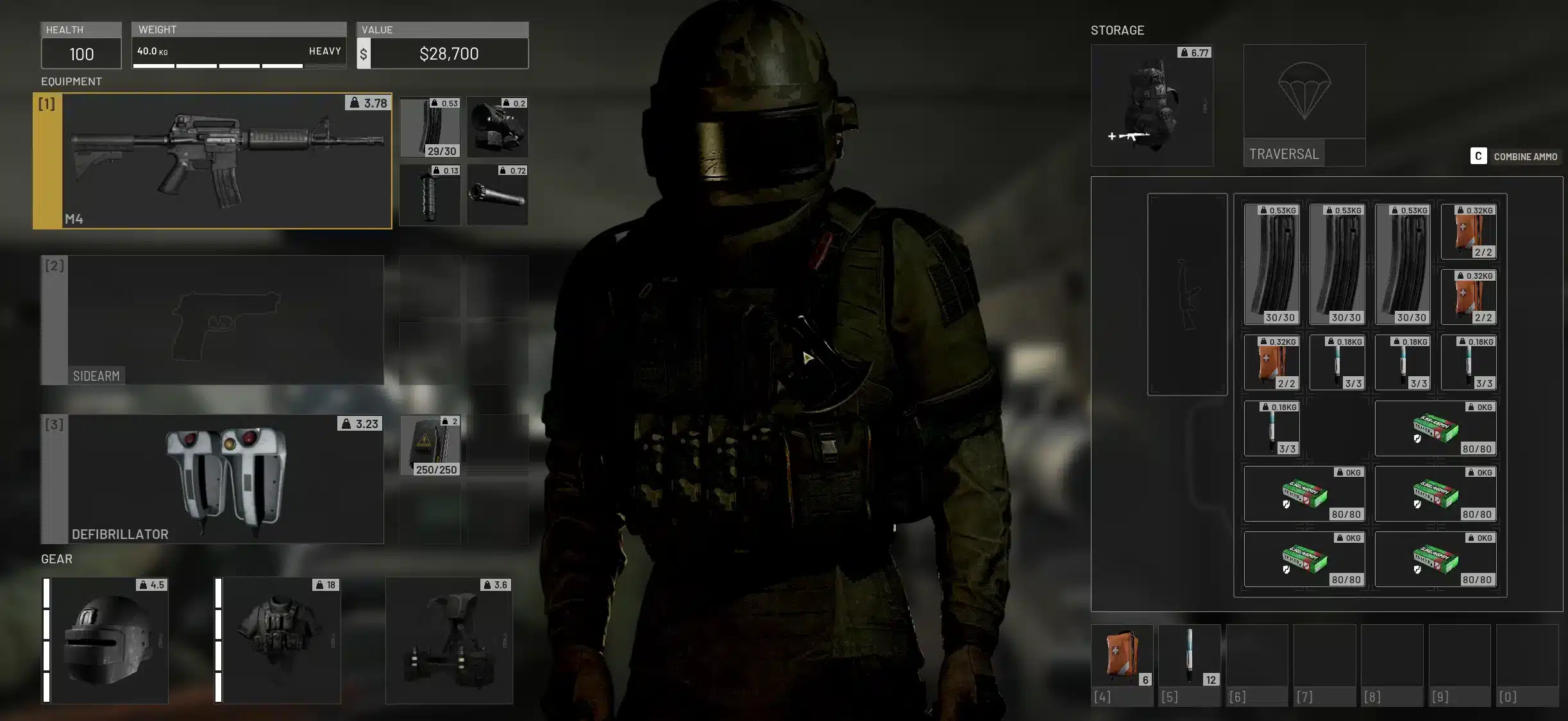Click the Health value 100
Image resolution: width=1568 pixels, height=721 pixels.
[x=81, y=54]
